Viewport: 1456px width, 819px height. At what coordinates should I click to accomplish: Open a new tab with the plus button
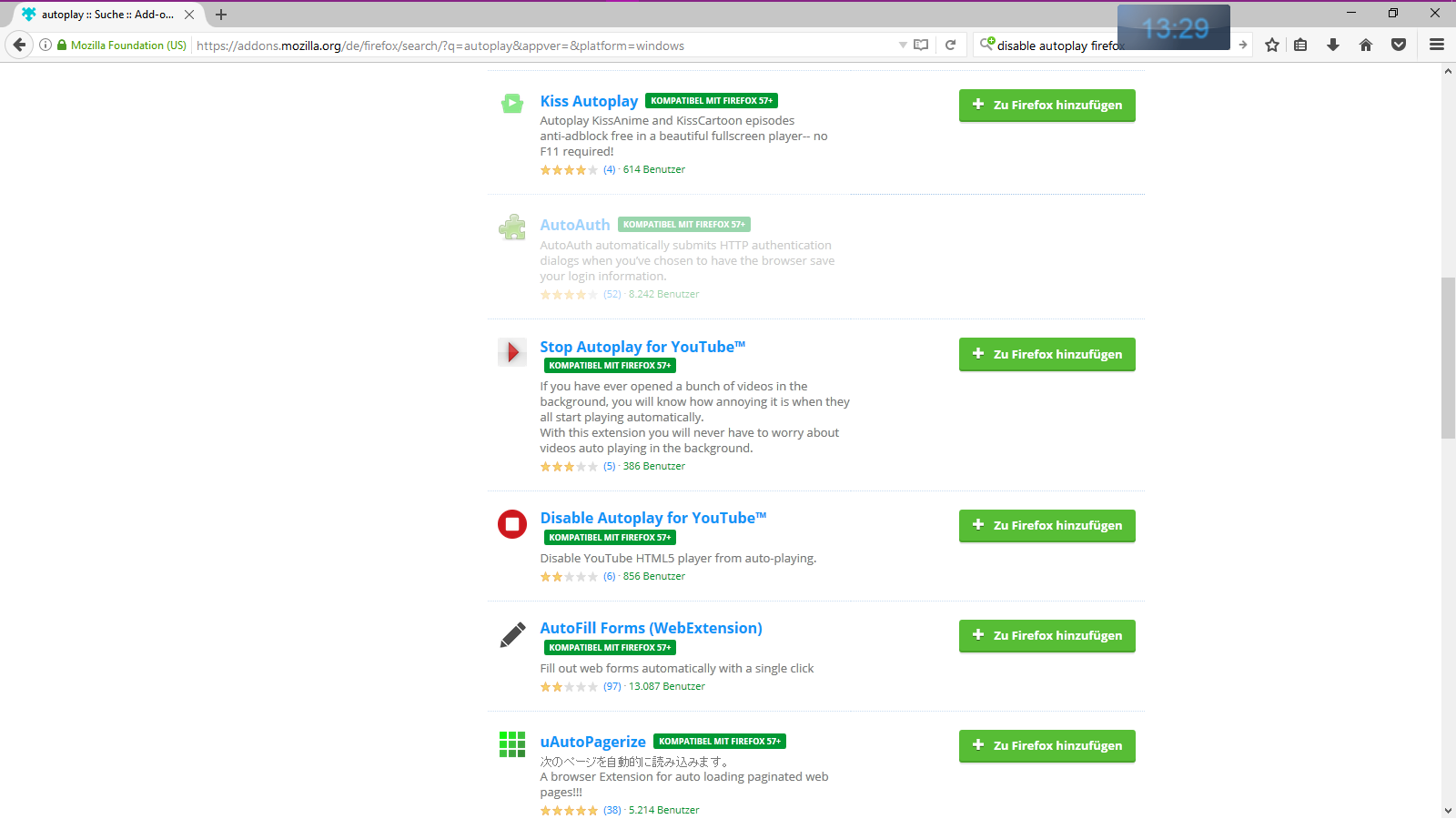221,15
